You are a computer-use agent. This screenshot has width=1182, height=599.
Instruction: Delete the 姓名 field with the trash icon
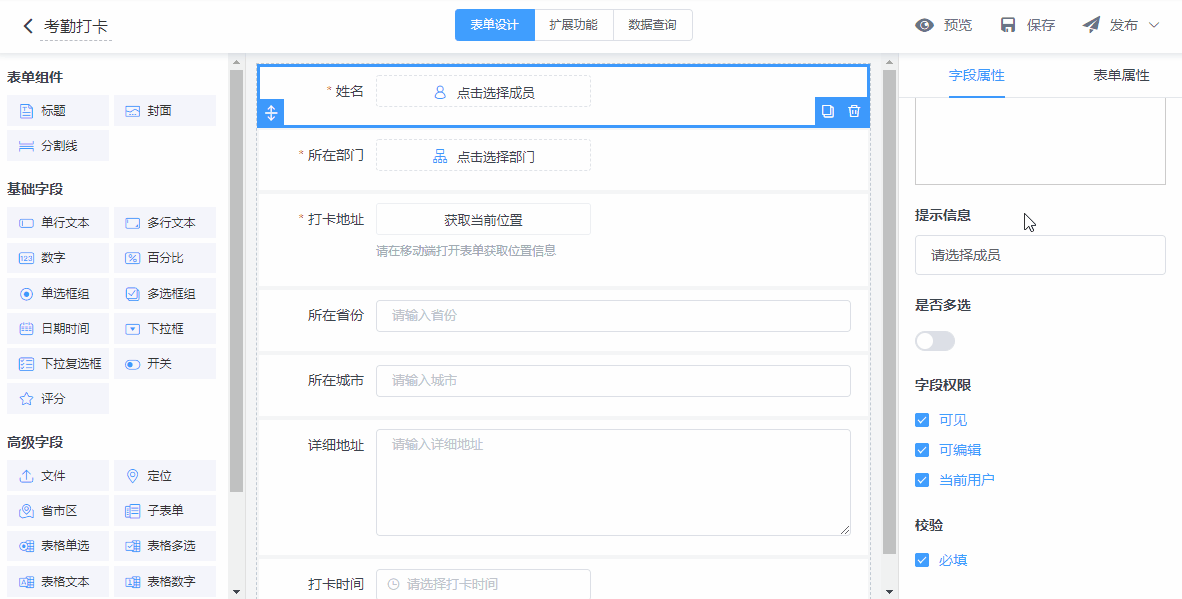(x=854, y=111)
